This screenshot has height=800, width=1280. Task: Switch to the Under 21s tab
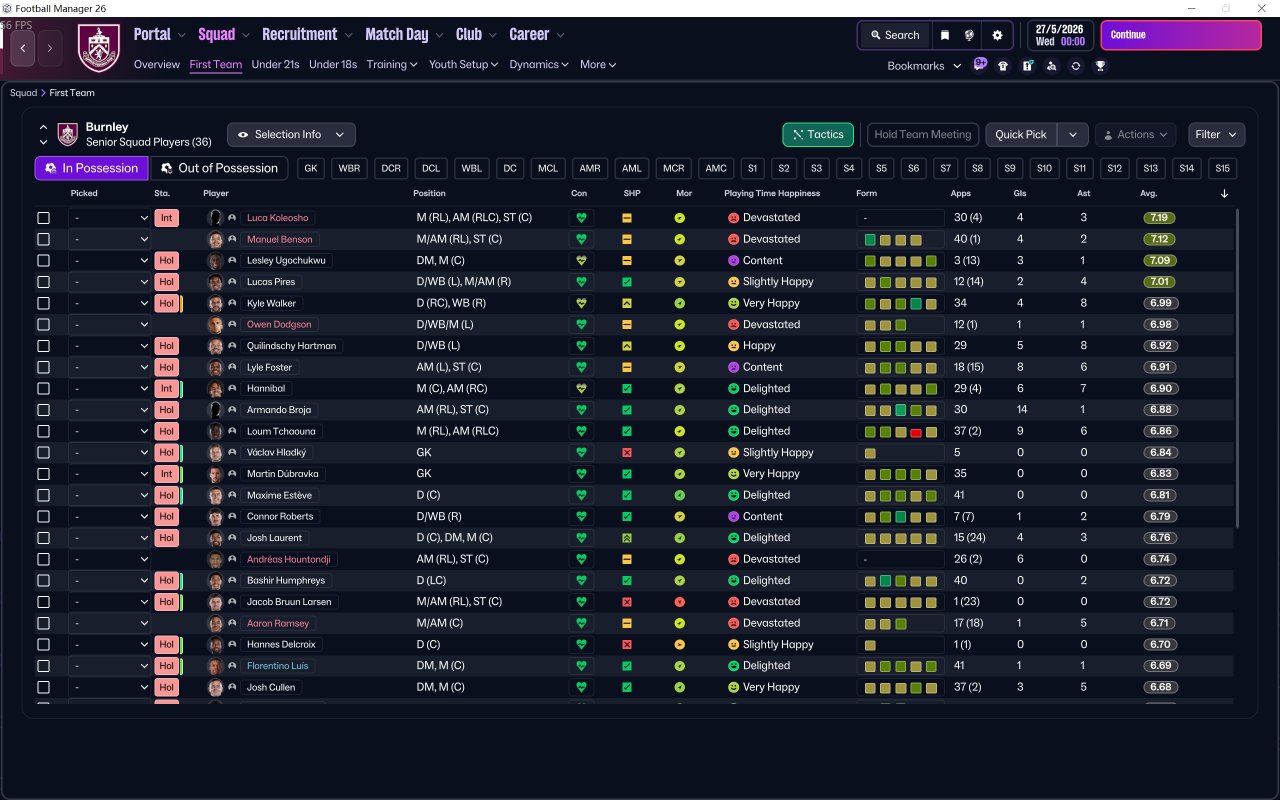tap(275, 65)
